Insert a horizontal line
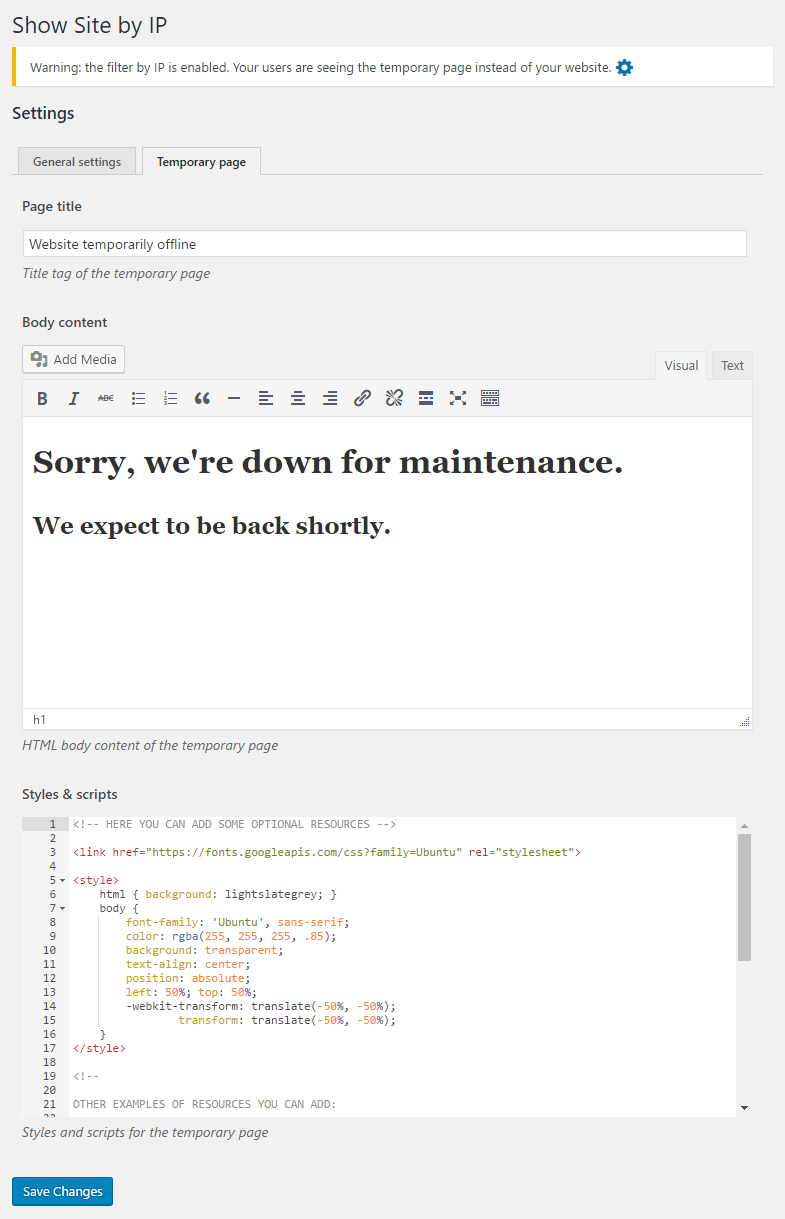The image size is (785, 1219). 234,398
